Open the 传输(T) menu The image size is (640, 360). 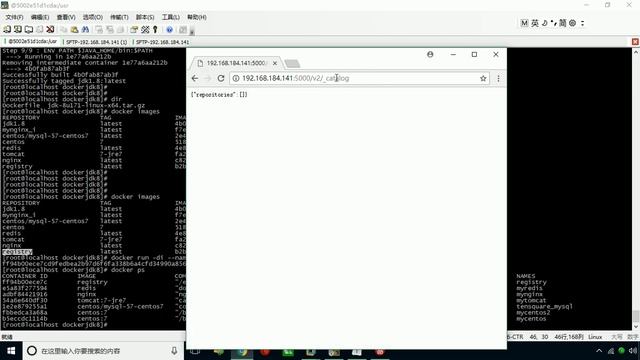click(x=119, y=17)
